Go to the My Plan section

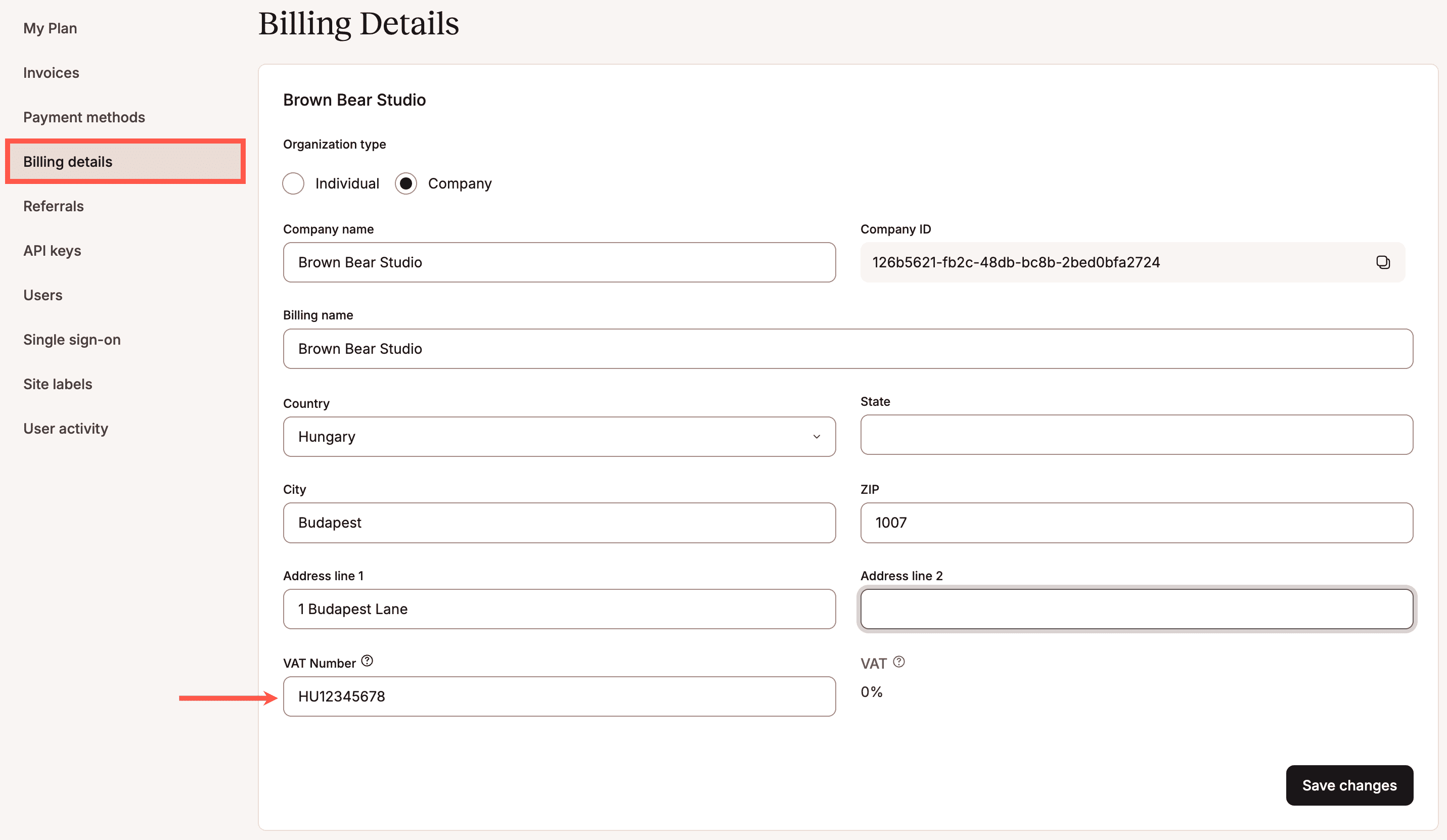(50, 28)
